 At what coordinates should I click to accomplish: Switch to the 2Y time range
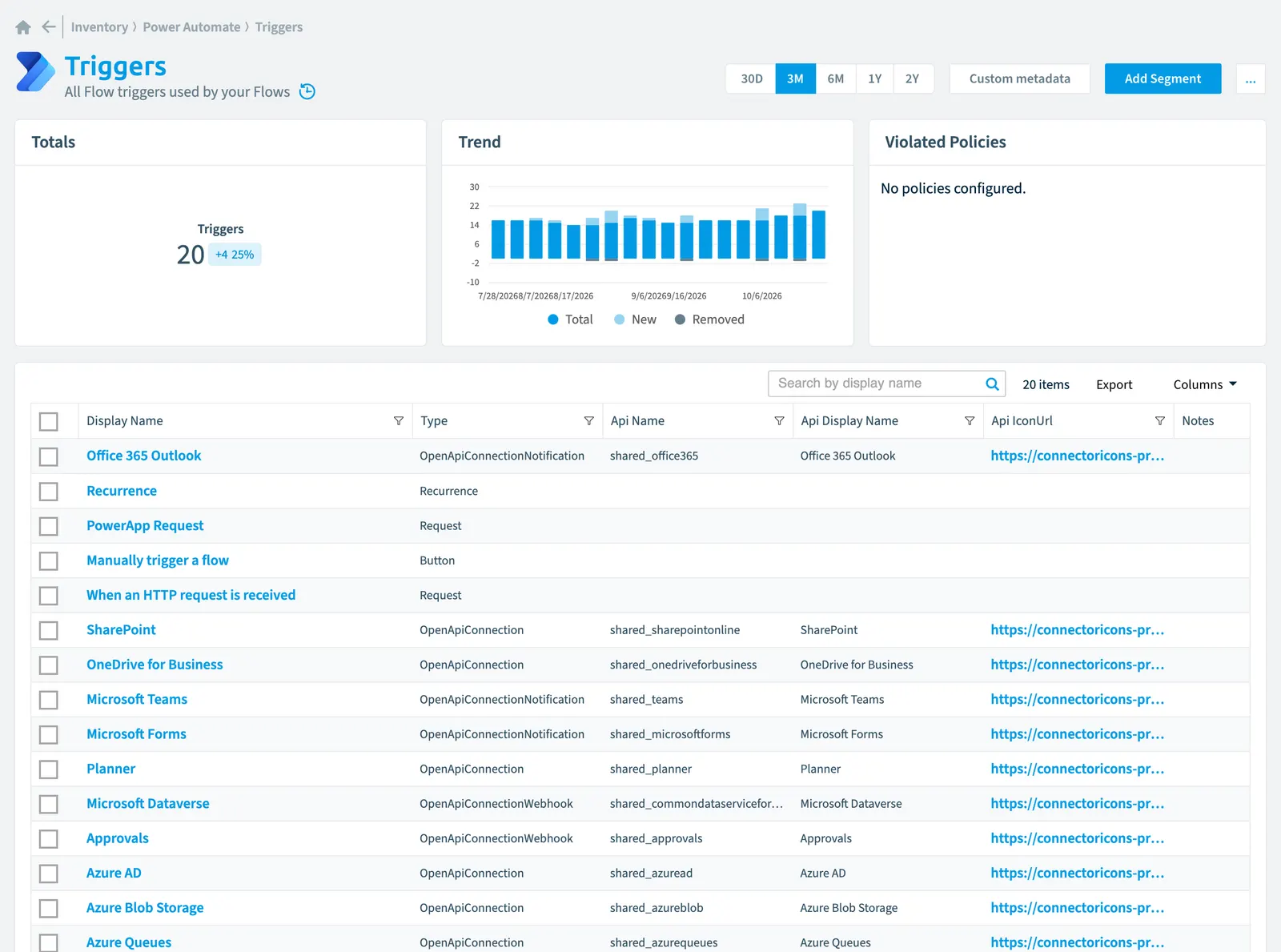click(913, 78)
